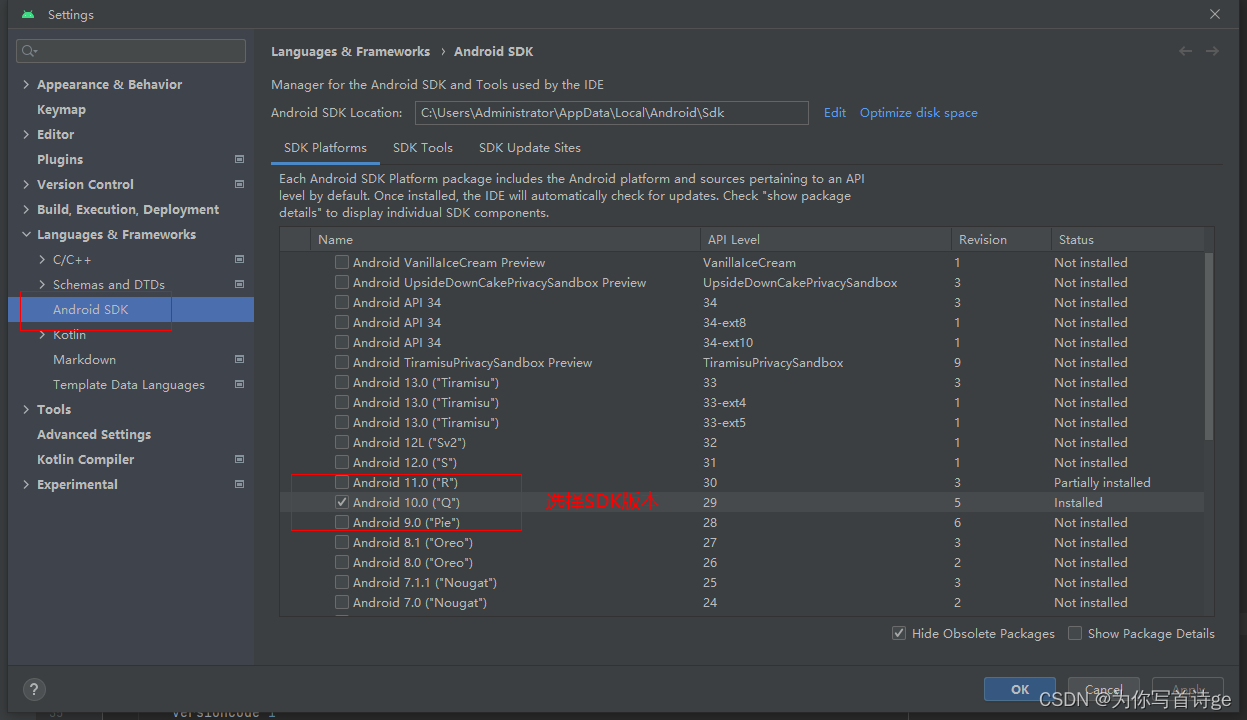Viewport: 1247px width, 720px height.
Task: Click the Cancel button
Action: tap(1104, 689)
